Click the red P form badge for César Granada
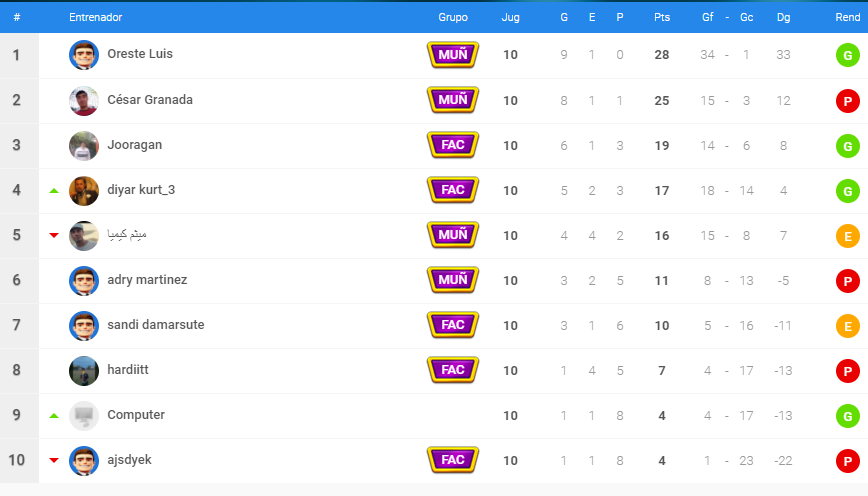 click(x=848, y=101)
